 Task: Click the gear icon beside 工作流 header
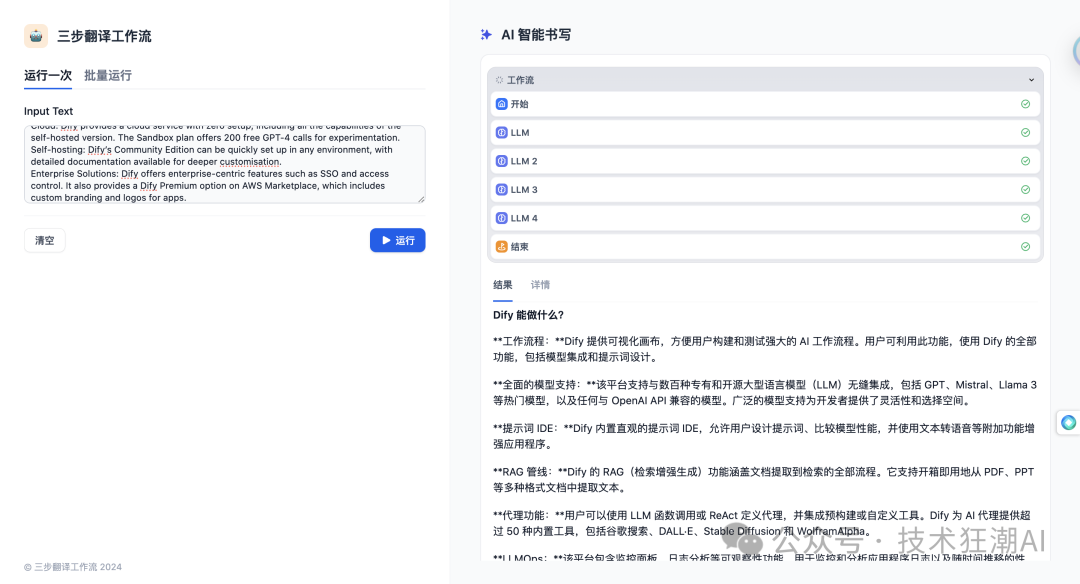point(499,80)
